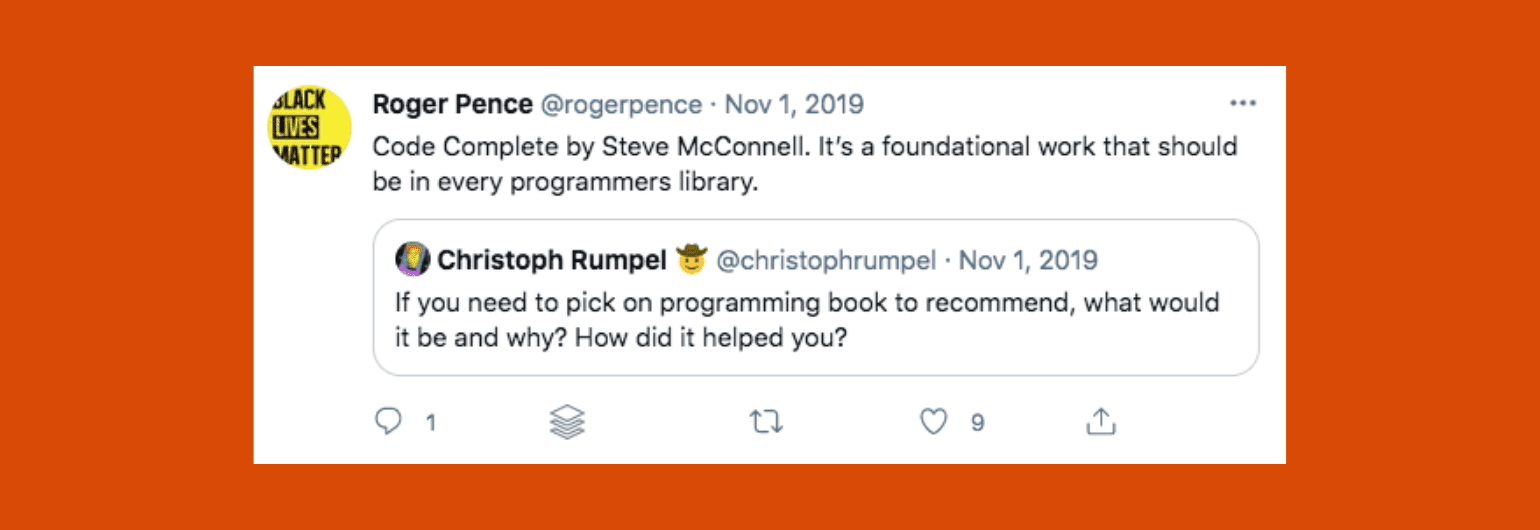The height and width of the screenshot is (530, 1540).
Task: Click the reply speech bubble icon
Action: 388,423
